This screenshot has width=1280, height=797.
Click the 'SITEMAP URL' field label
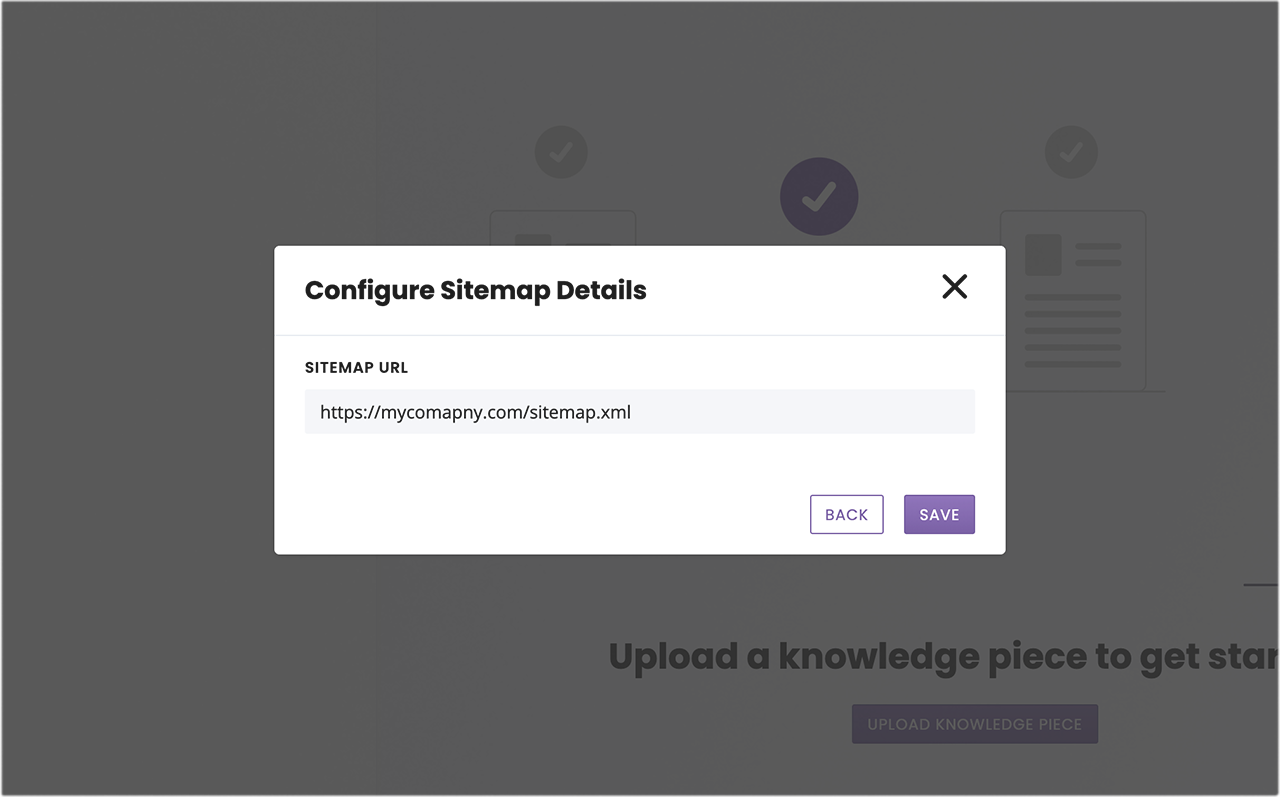[357, 367]
